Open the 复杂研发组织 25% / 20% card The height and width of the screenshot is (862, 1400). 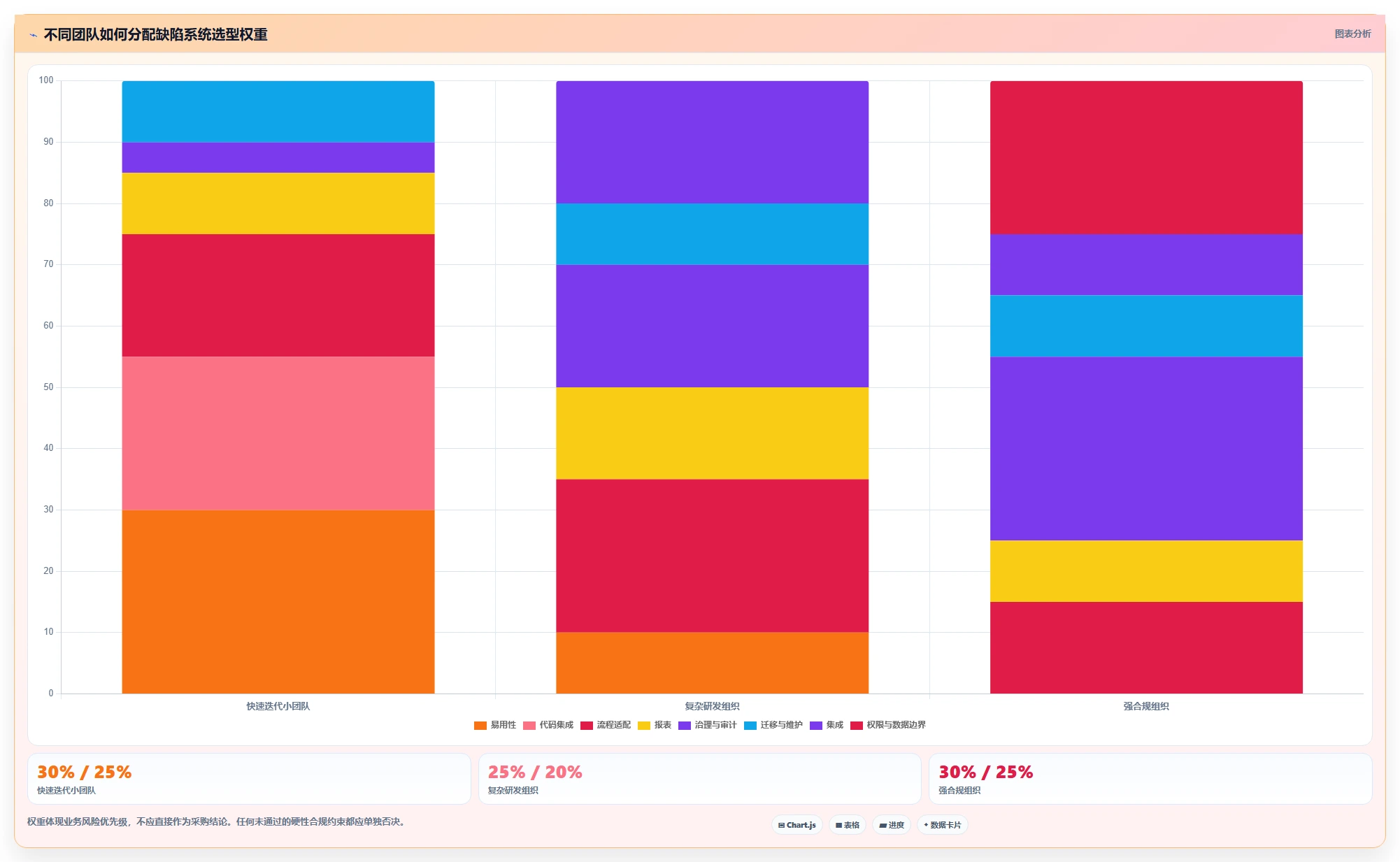[700, 779]
